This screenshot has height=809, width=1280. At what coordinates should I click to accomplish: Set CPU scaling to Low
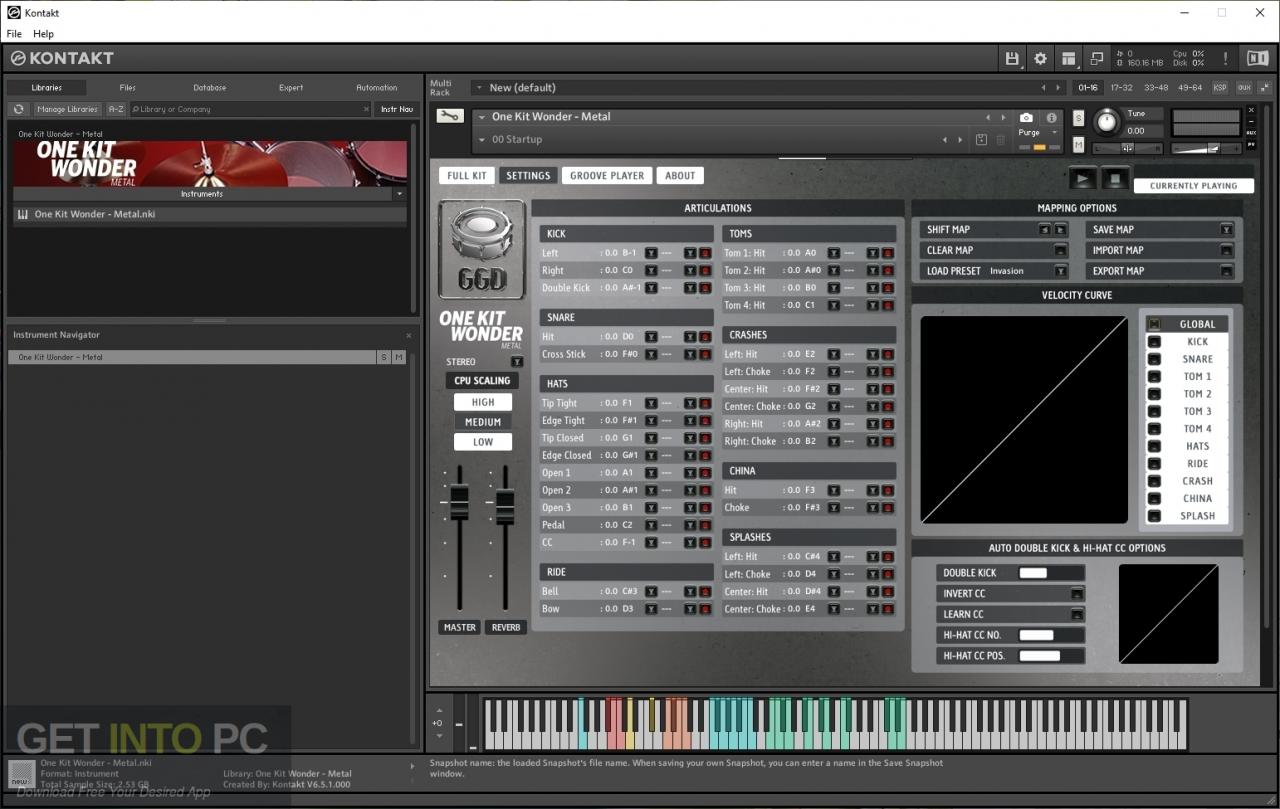(483, 442)
